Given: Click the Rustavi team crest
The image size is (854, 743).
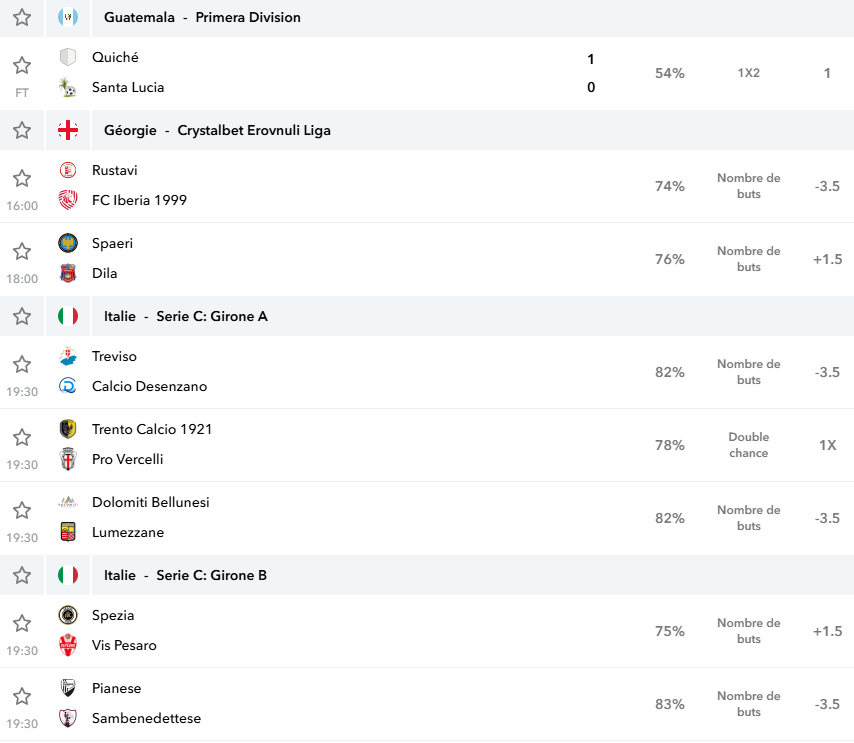Looking at the screenshot, I should [68, 170].
